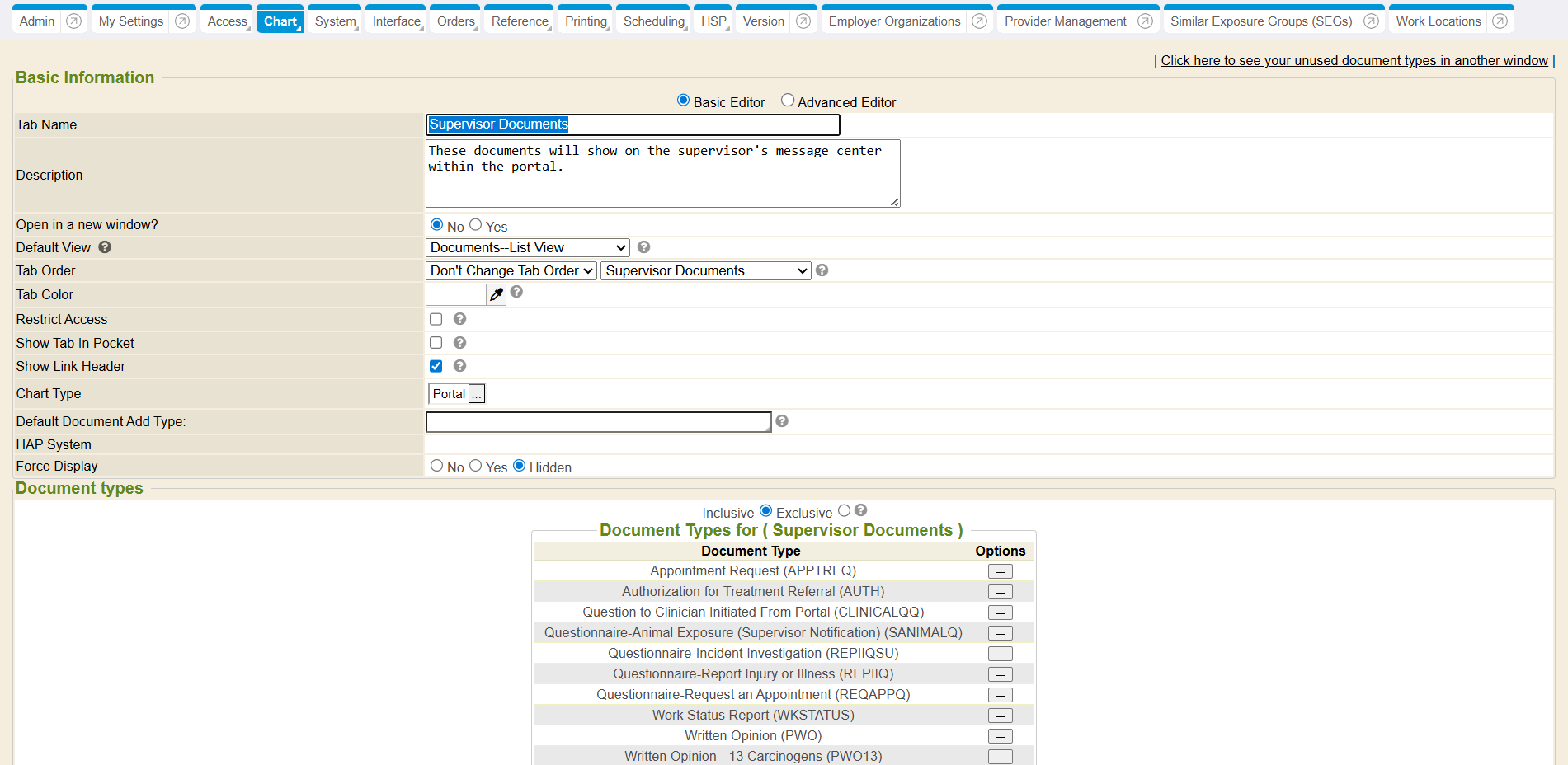
Task: Click the Tab Color swatch field
Action: tap(455, 294)
